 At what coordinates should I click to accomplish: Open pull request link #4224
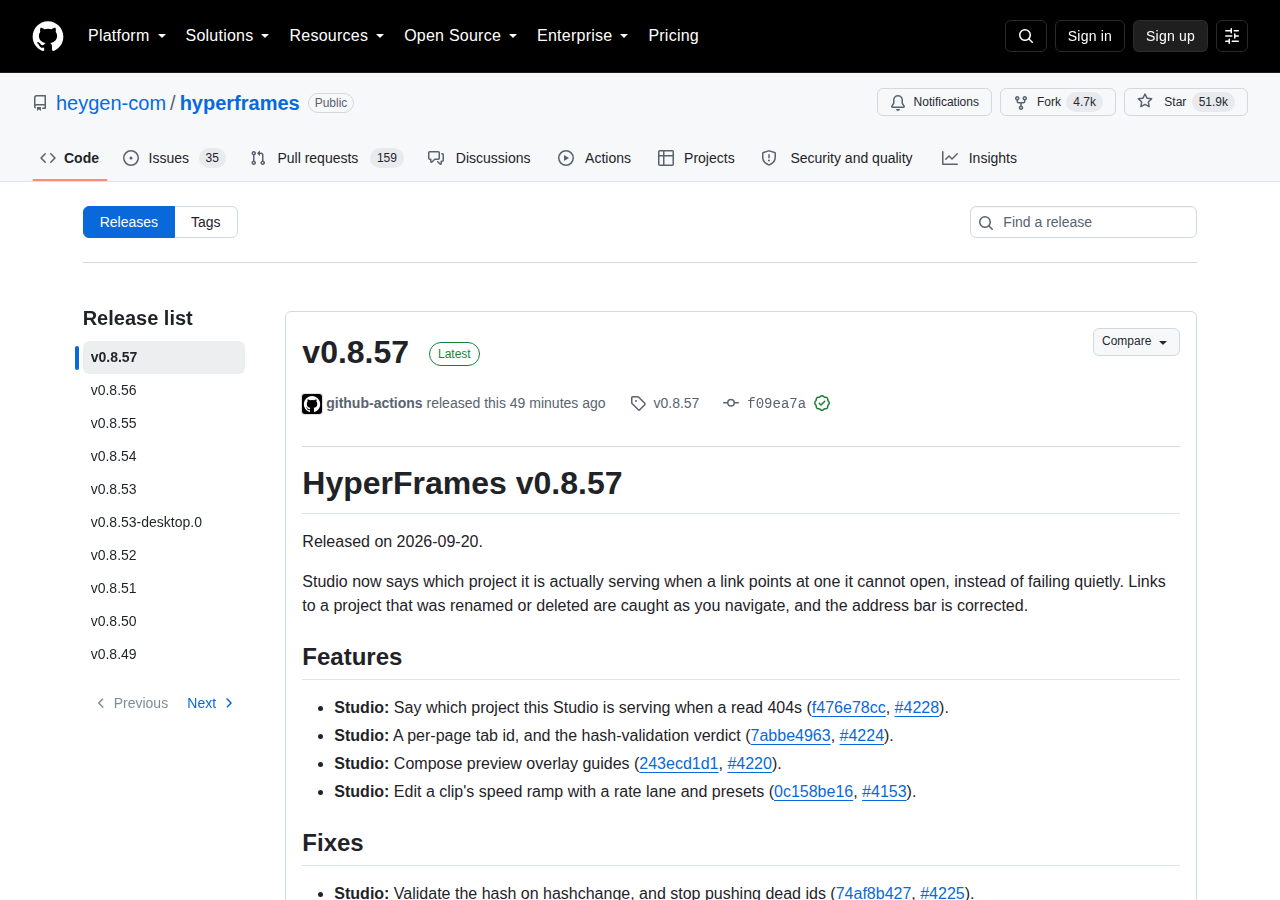click(x=864, y=735)
